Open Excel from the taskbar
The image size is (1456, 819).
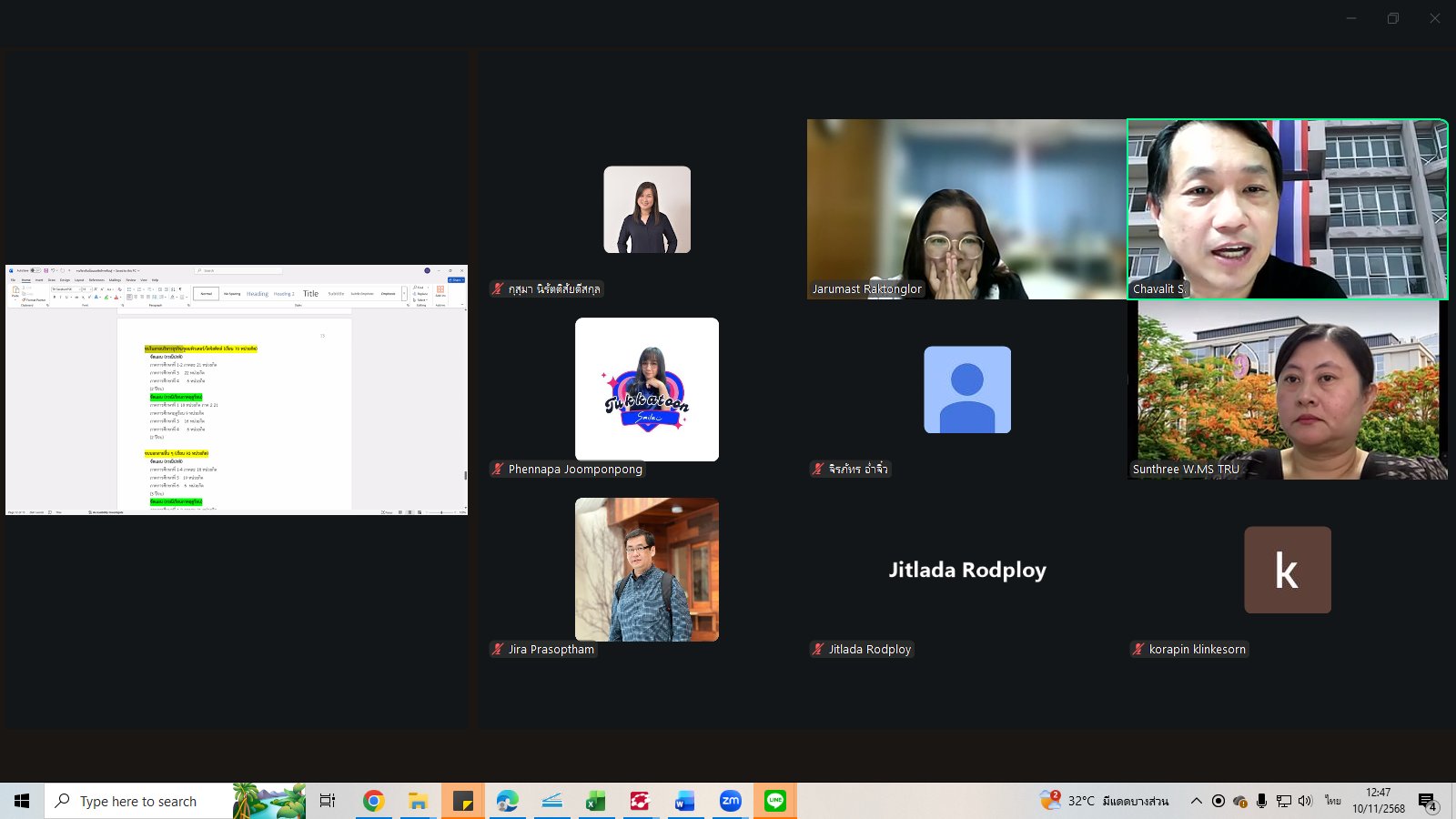tap(596, 801)
